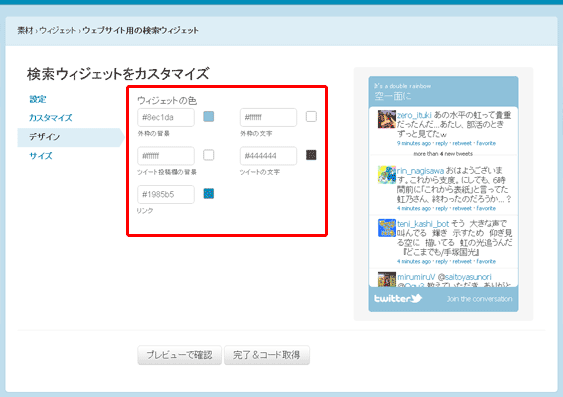Click the リンク color input #1985b5

(166, 195)
